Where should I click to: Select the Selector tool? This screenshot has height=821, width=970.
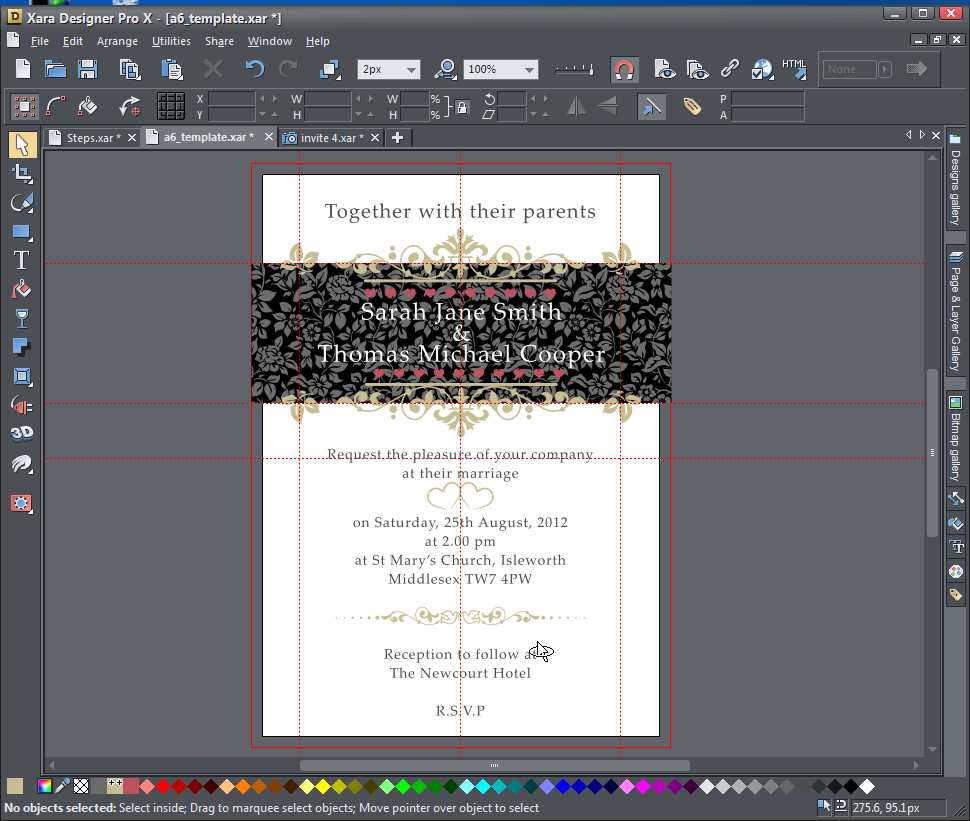pyautogui.click(x=21, y=145)
